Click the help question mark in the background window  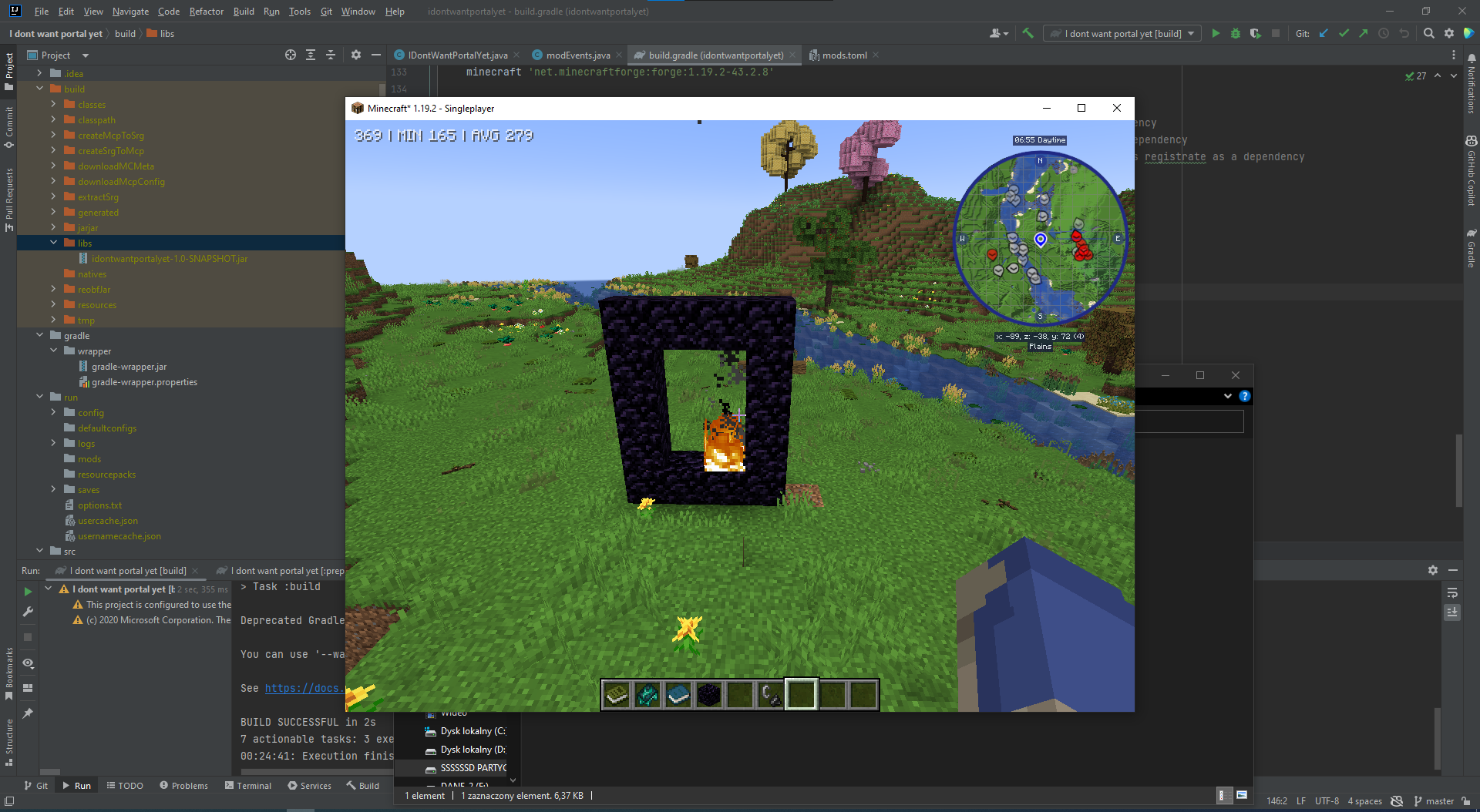pyautogui.click(x=1244, y=396)
